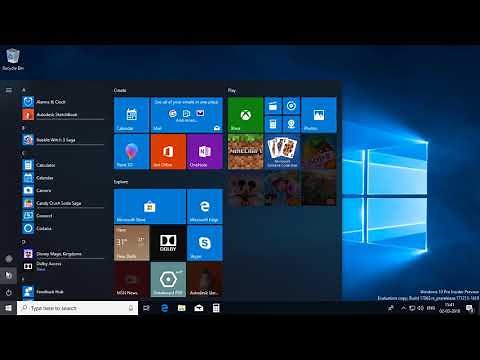Click the letter B header in app list
Image resolution: width=480 pixels, height=360 pixels.
point(23,128)
